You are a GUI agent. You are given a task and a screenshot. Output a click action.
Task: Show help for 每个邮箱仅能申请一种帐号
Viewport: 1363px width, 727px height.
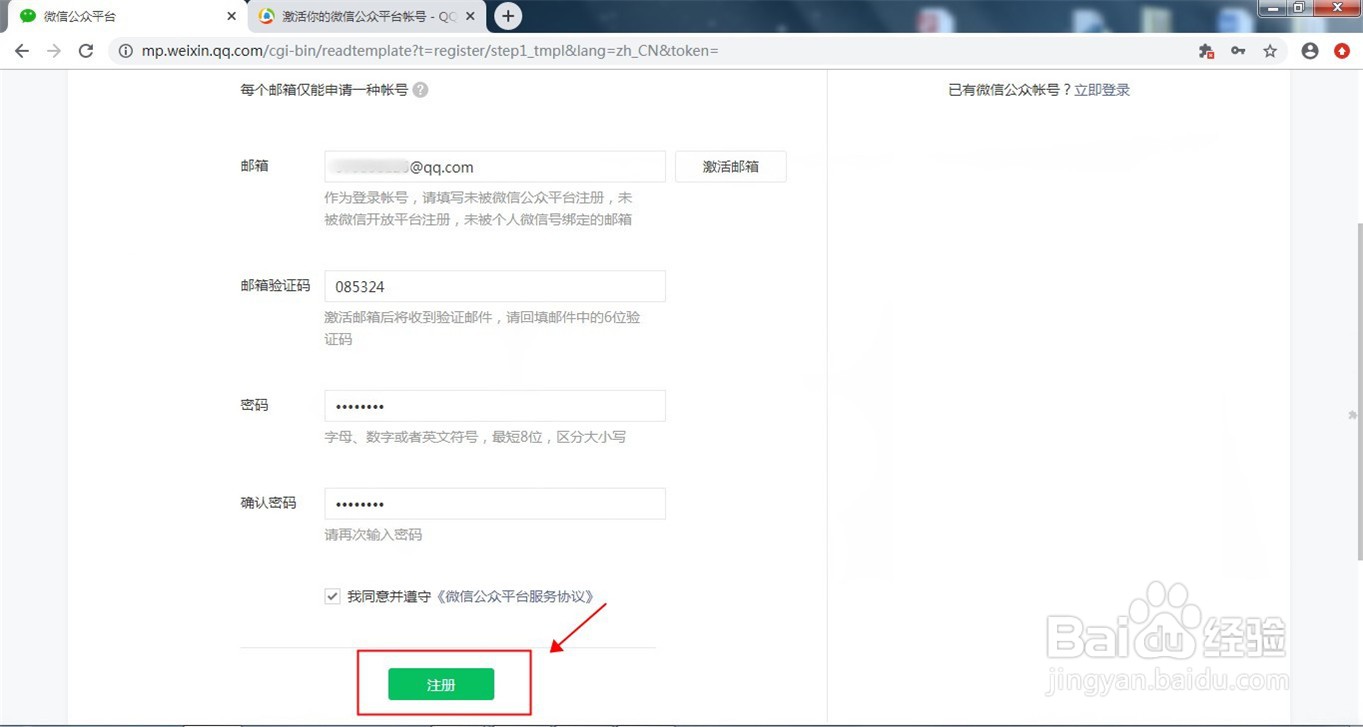420,90
